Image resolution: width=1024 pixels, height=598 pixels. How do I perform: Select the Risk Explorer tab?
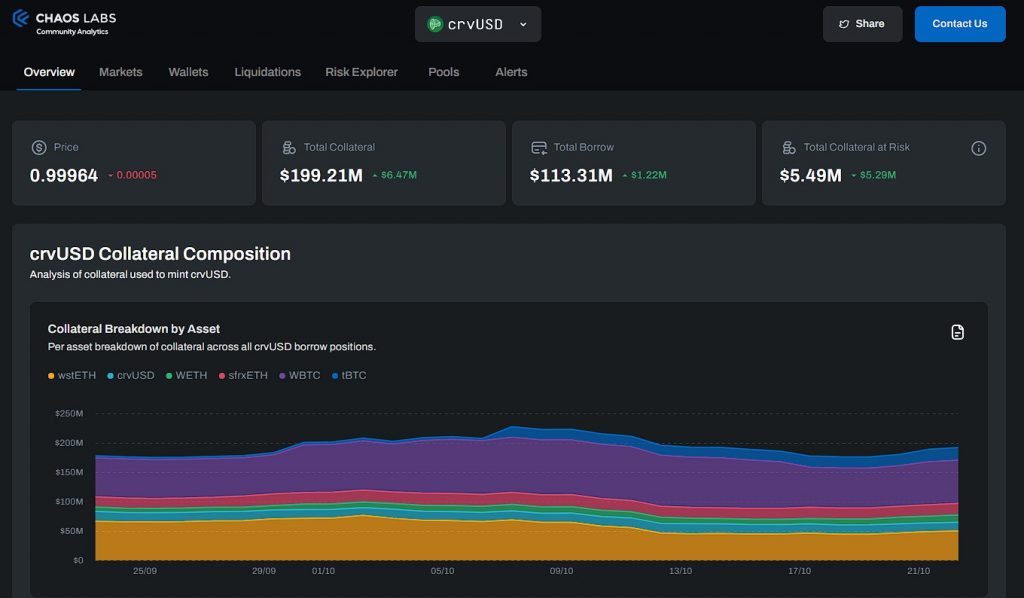pyautogui.click(x=361, y=72)
